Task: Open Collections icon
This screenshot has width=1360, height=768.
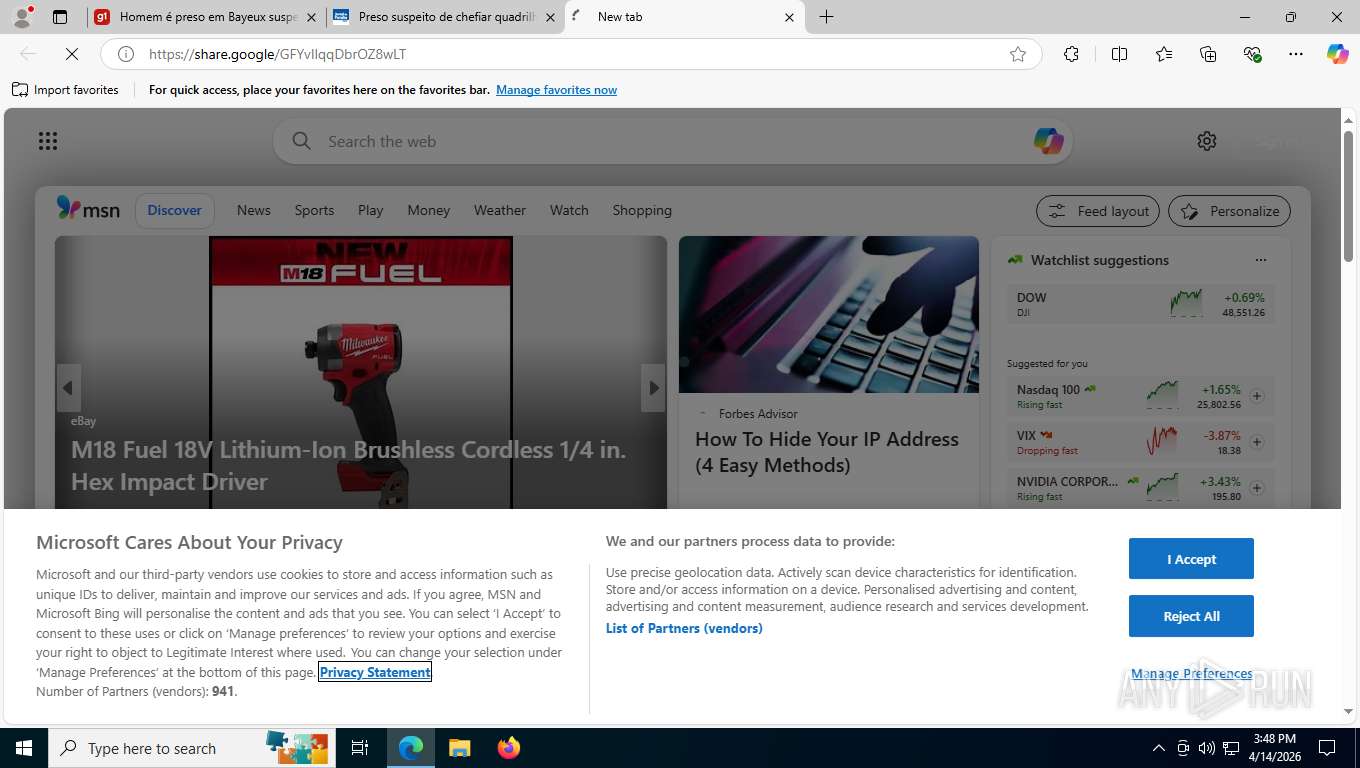Action: point(1208,54)
